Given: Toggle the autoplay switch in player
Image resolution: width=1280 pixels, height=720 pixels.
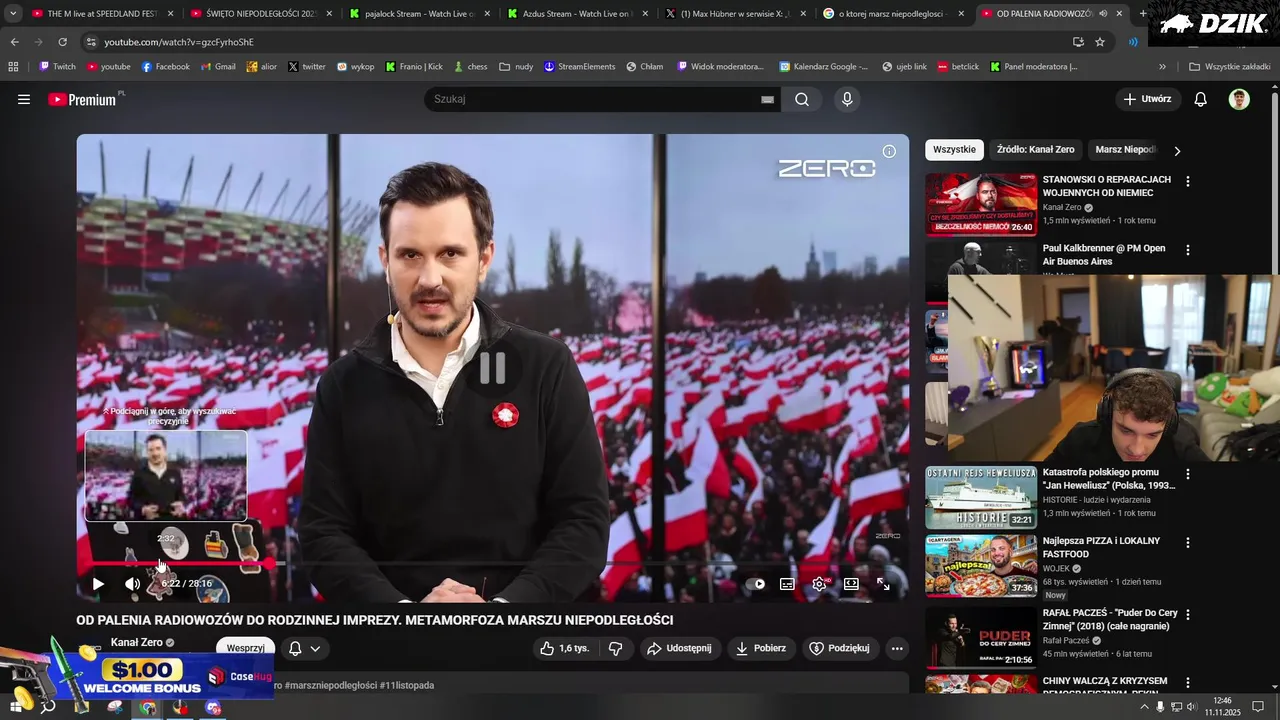Looking at the screenshot, I should 756,584.
